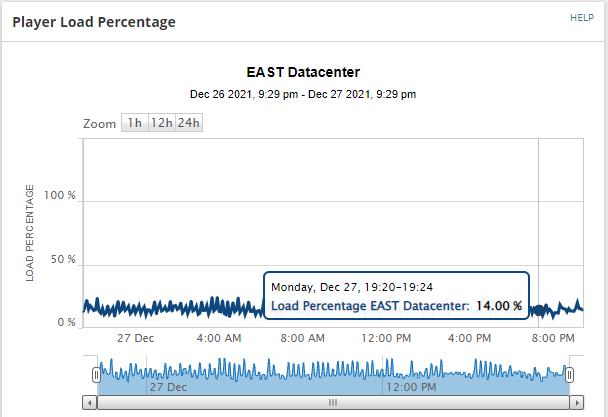Screen dimensions: 608x417
Task: Click the 100 % y-axis label
Action: click(60, 195)
